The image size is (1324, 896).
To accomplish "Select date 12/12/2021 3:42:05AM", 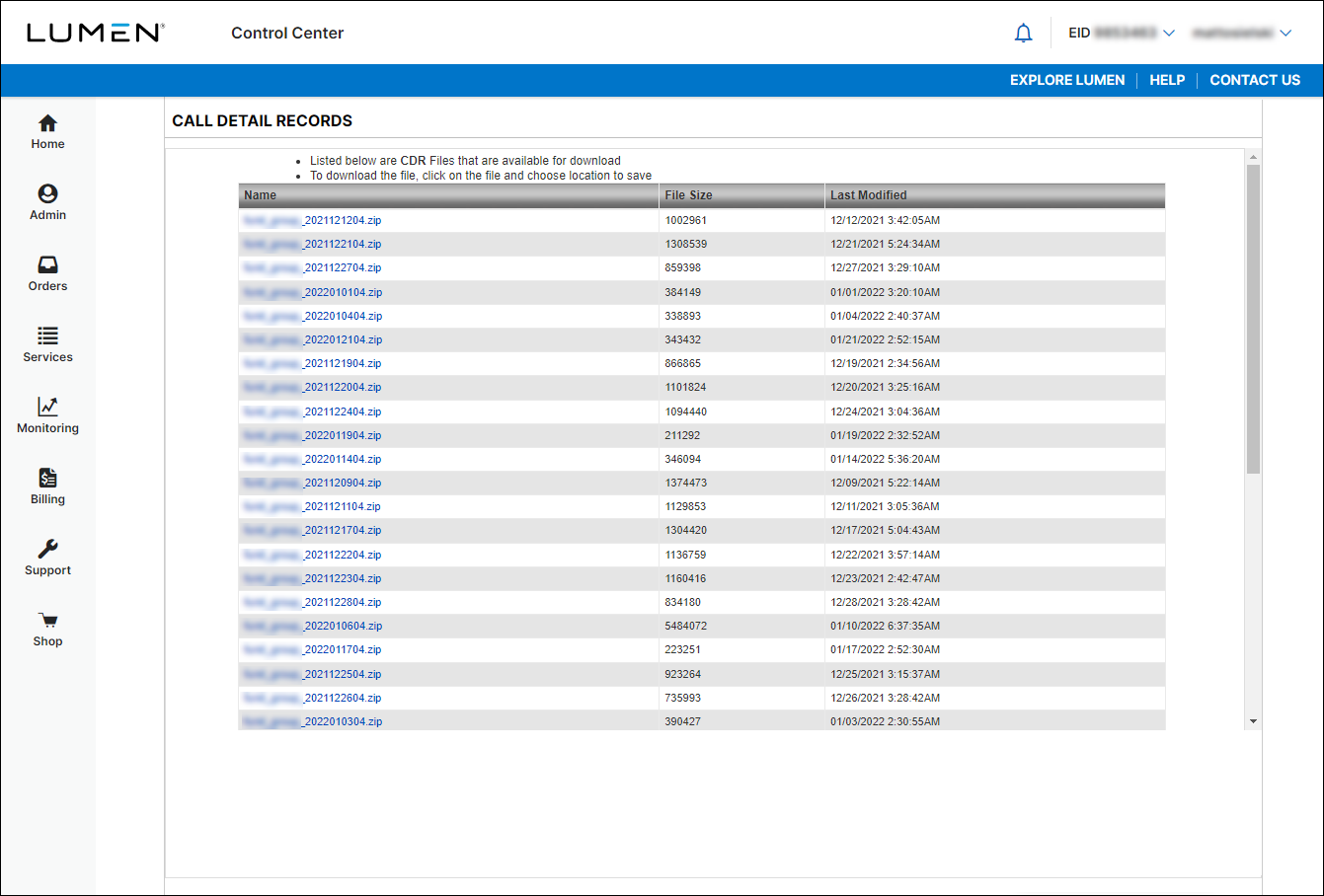I will (885, 220).
